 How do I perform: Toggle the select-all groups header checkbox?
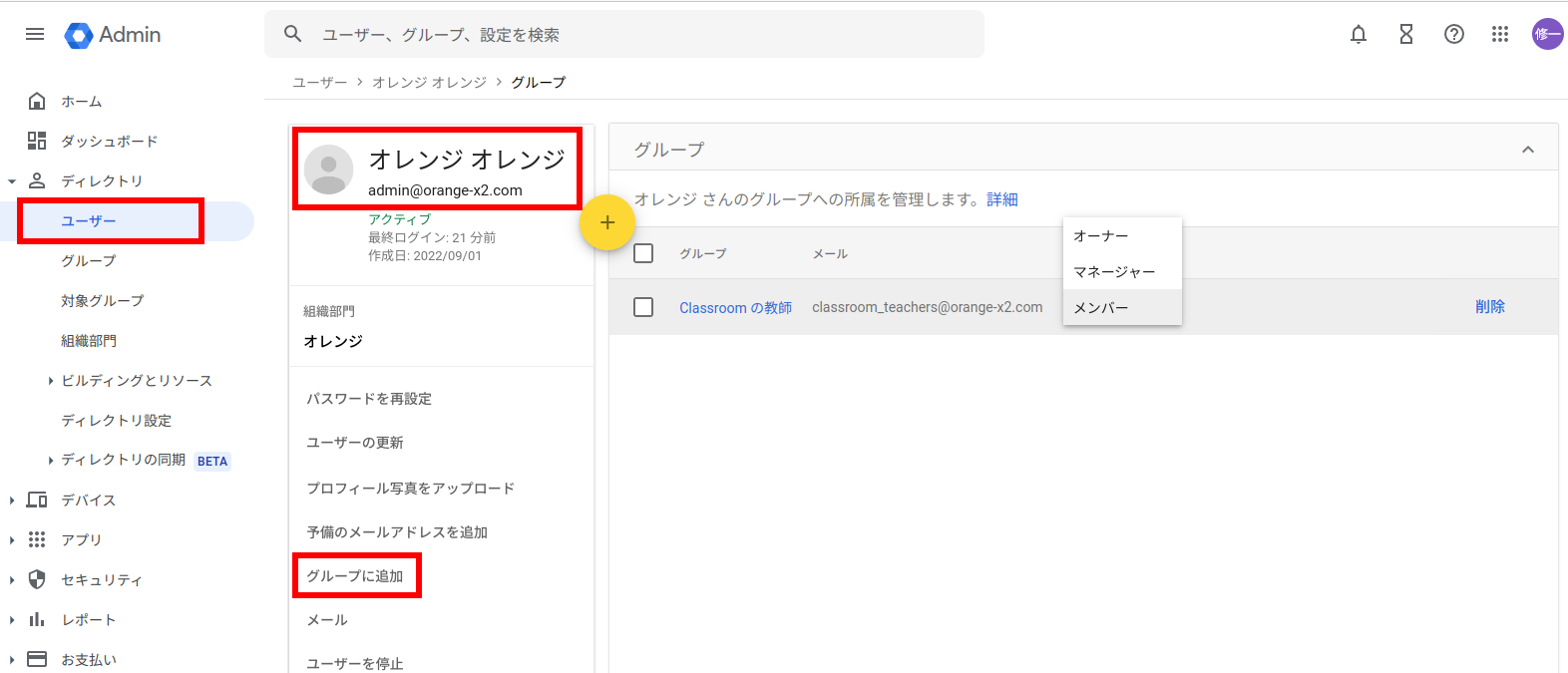pyautogui.click(x=643, y=253)
